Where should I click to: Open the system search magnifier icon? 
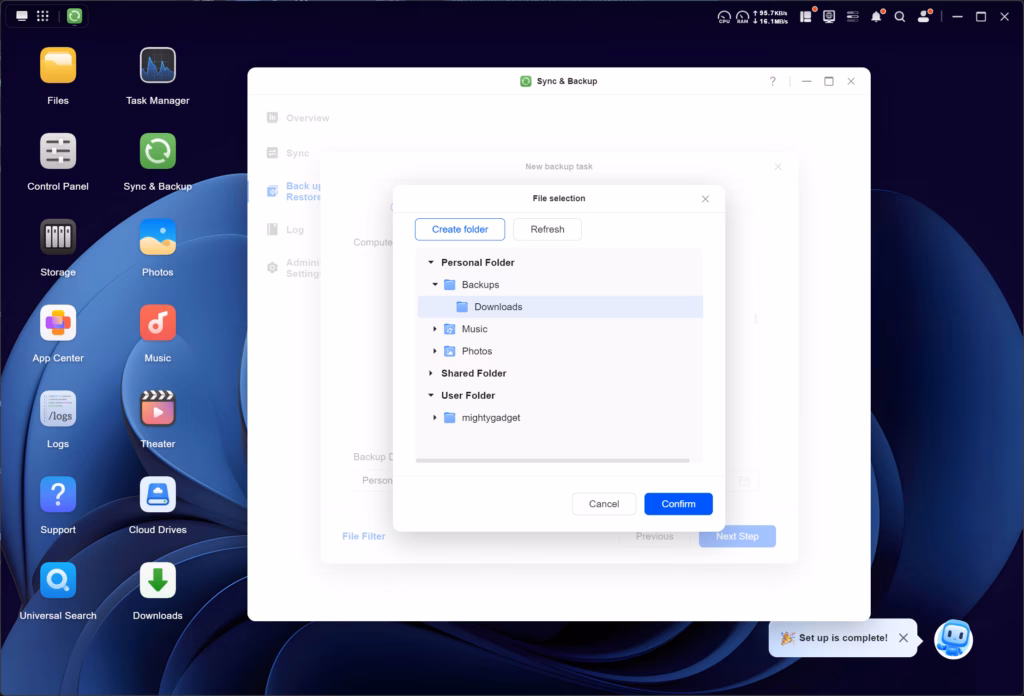point(900,16)
